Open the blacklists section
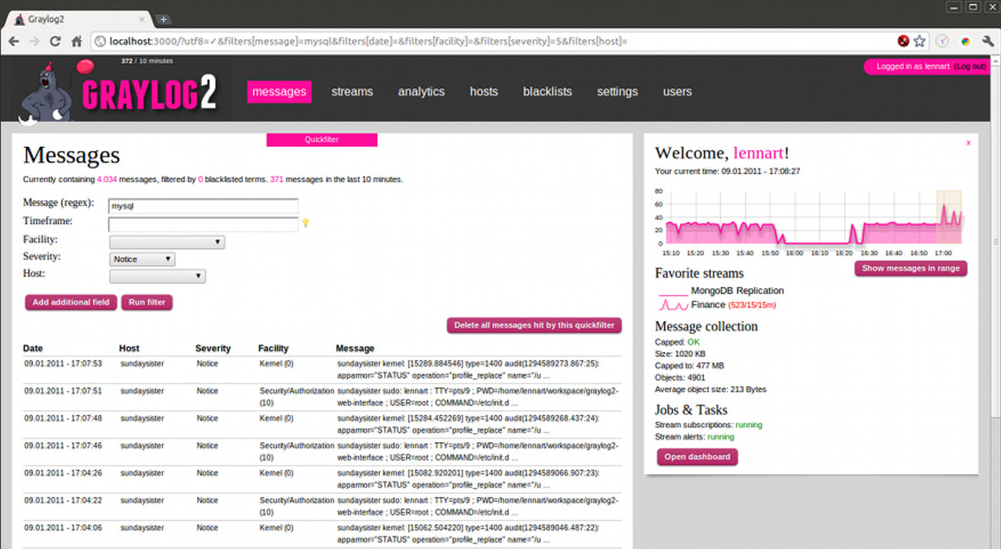 click(x=548, y=92)
